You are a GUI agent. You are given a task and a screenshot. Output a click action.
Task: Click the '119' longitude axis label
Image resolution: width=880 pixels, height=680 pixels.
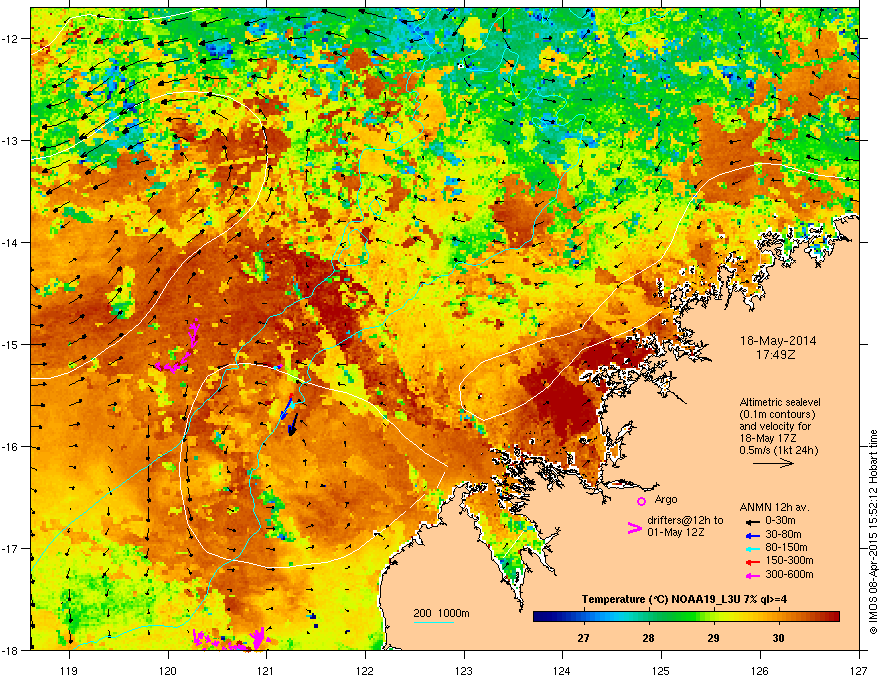click(69, 670)
